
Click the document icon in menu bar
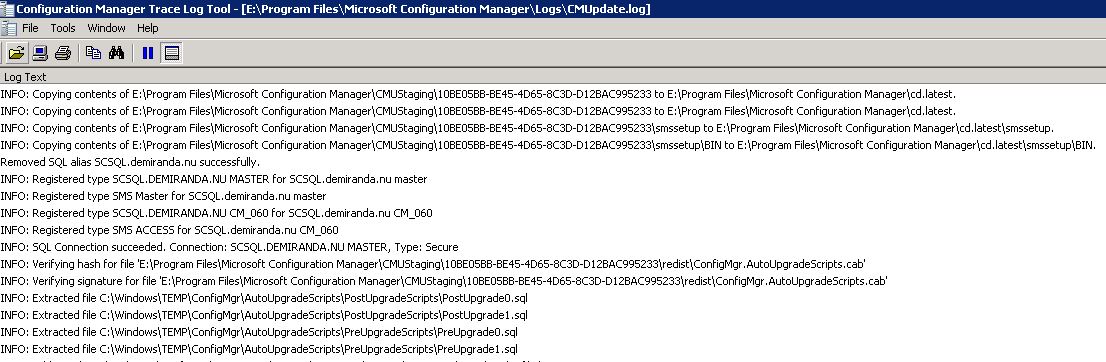(x=9, y=28)
